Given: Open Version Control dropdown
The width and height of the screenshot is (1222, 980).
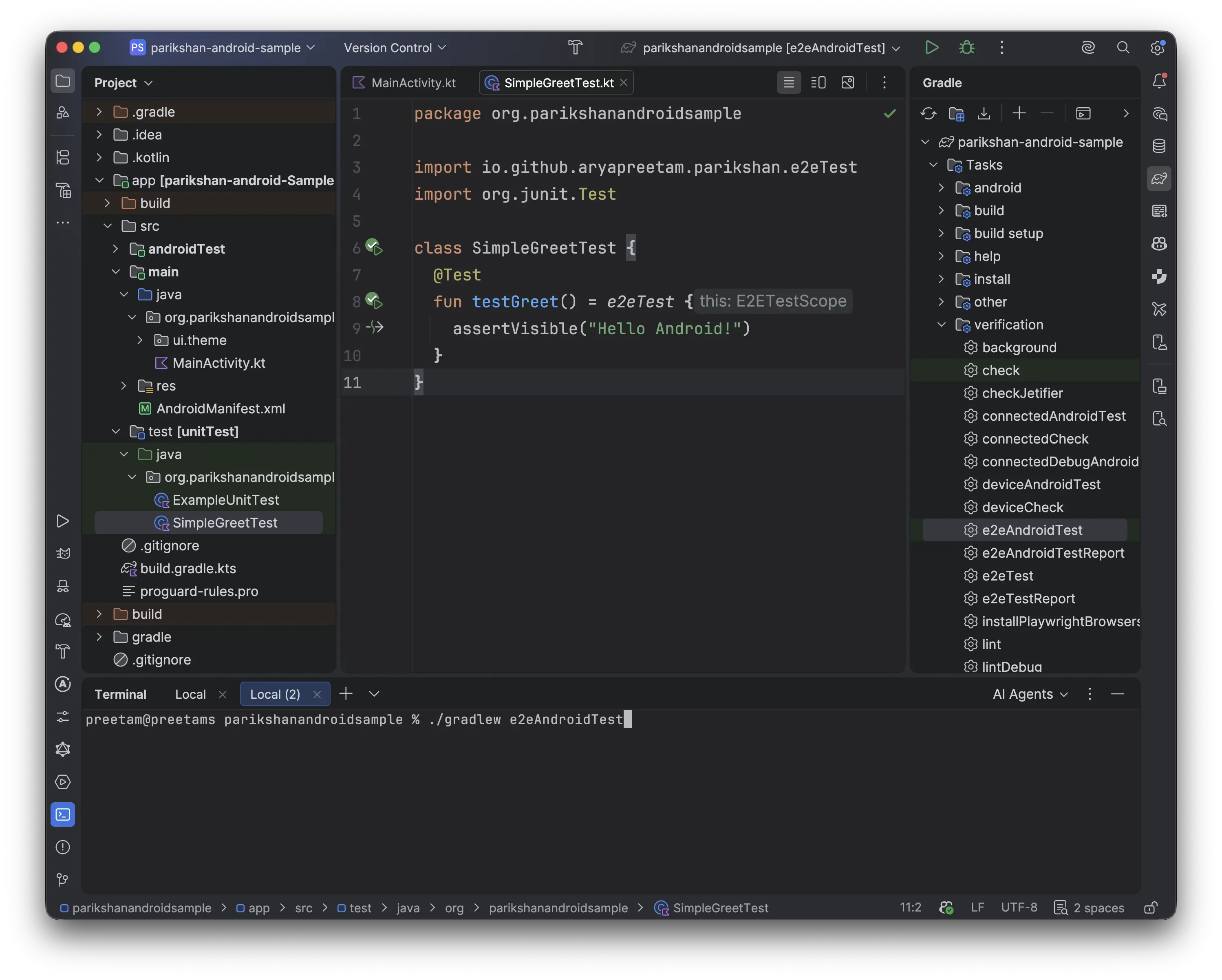Looking at the screenshot, I should [x=395, y=48].
